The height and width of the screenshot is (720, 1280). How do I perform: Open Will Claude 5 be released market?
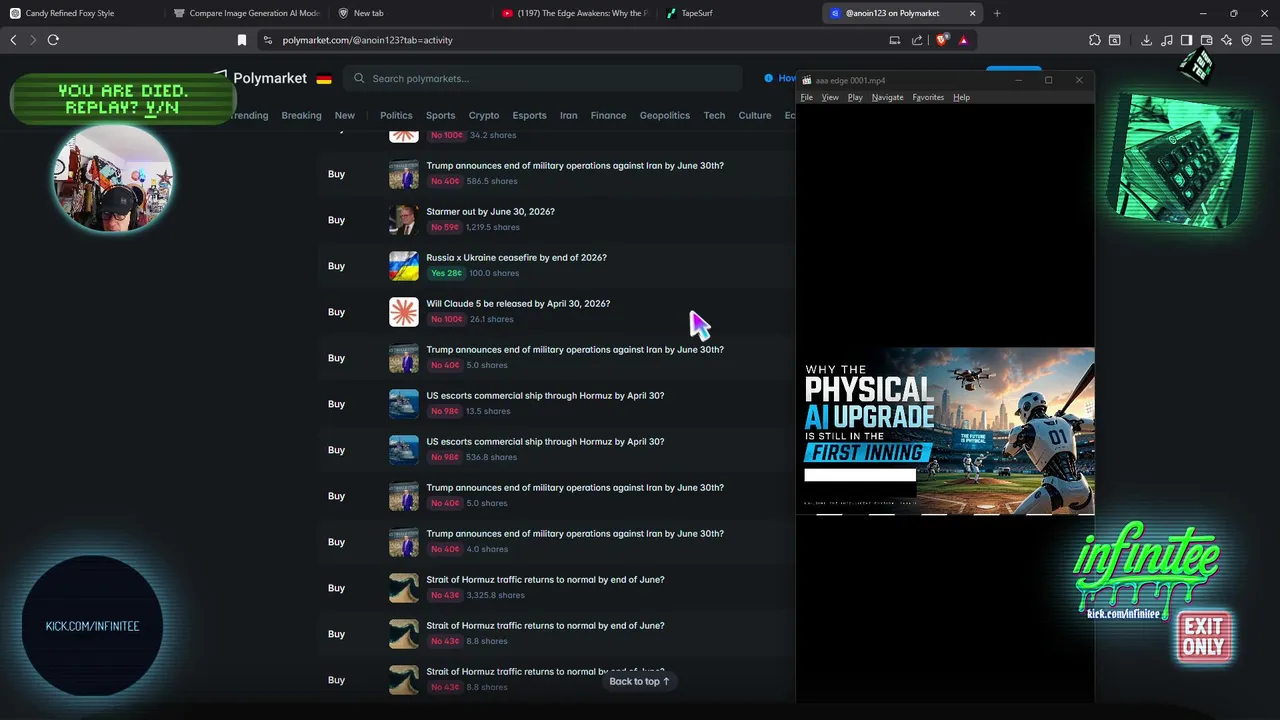518,304
